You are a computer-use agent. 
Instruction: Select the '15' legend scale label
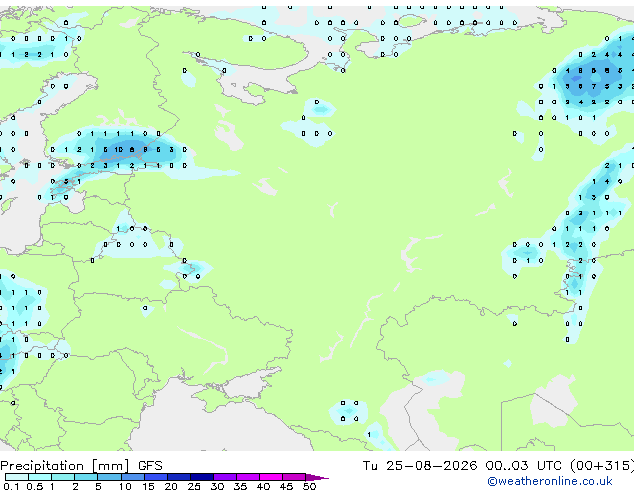tap(148, 486)
